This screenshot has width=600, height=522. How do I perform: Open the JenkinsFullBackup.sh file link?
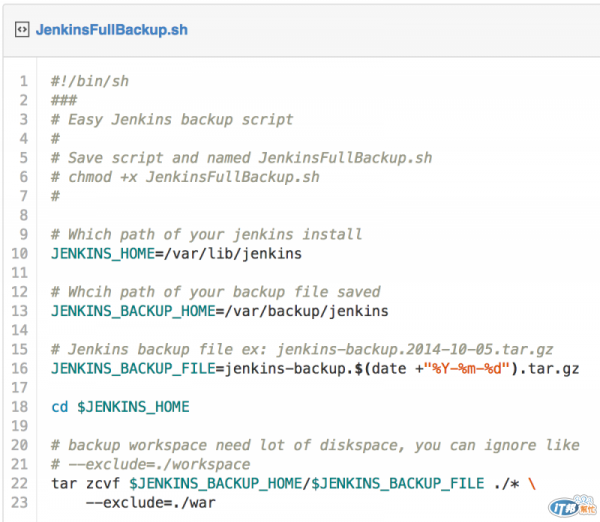(112, 29)
